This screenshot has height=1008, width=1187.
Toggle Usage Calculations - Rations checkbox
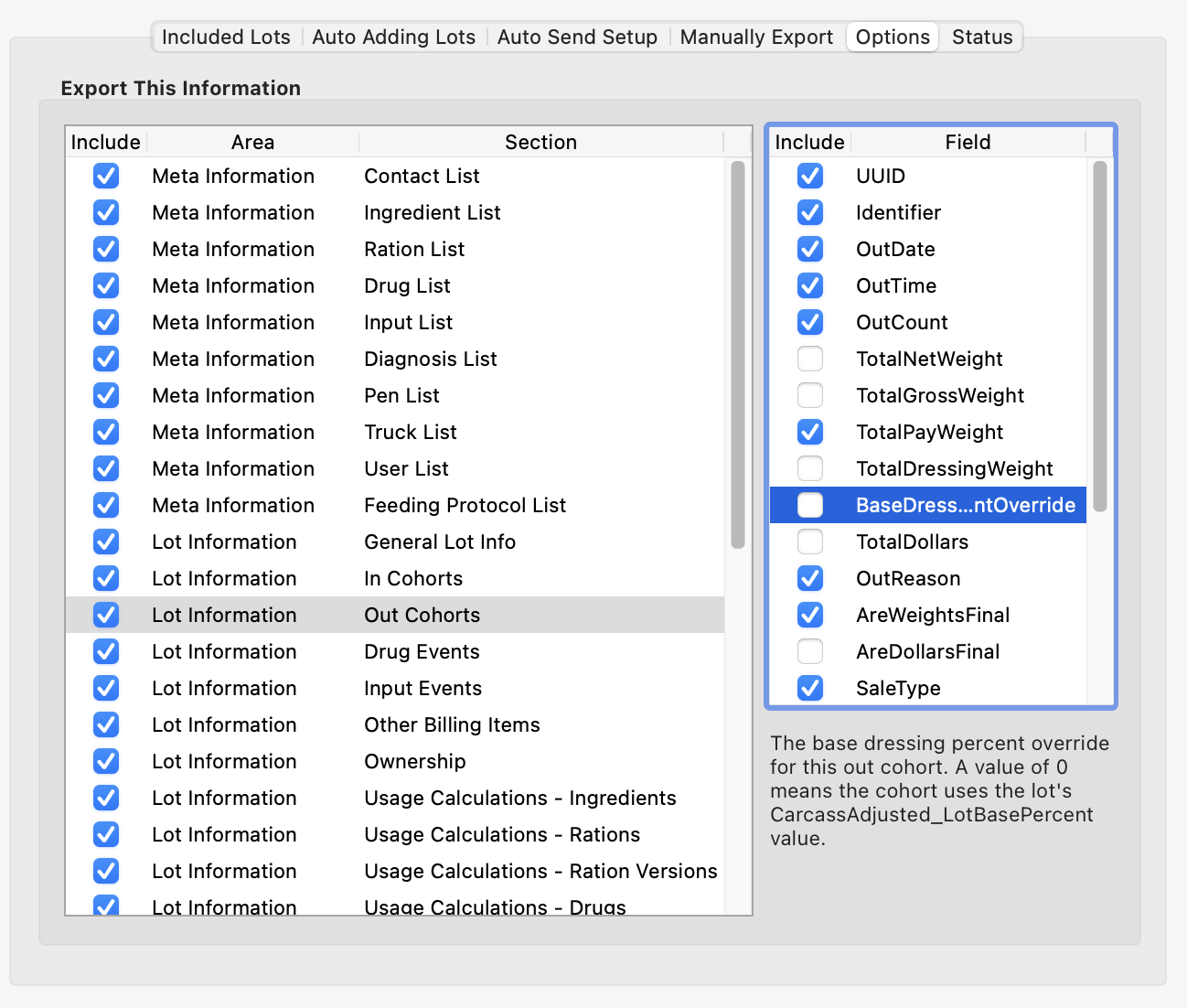coord(106,834)
